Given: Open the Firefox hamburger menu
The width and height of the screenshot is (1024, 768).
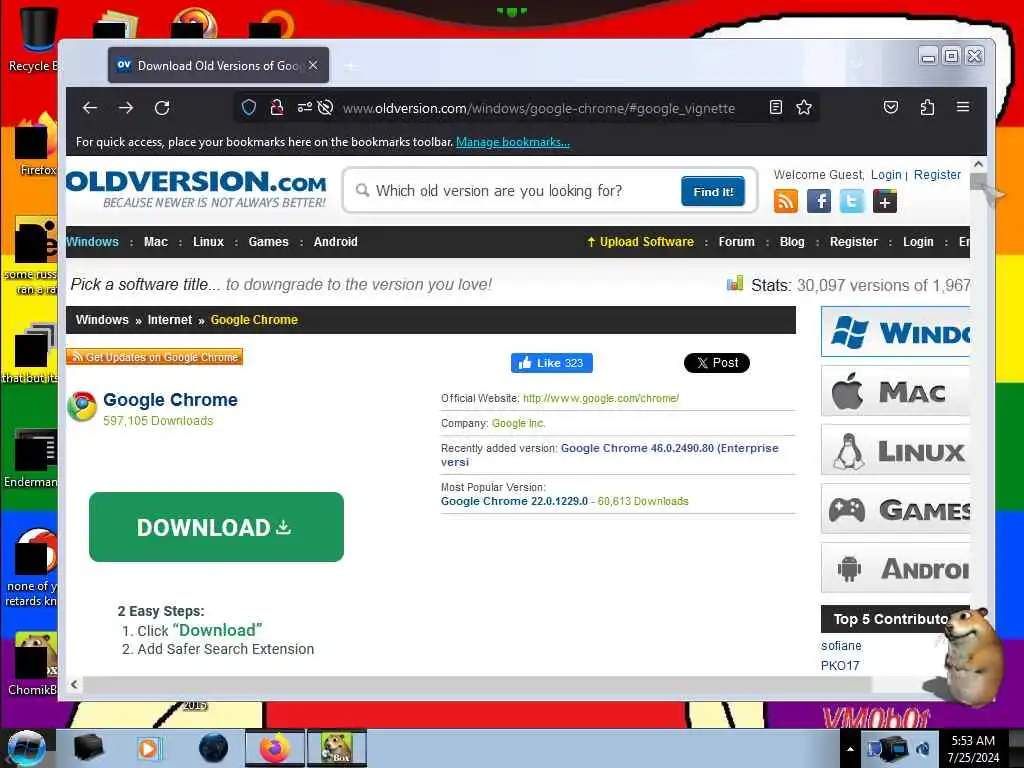Looking at the screenshot, I should tap(963, 106).
